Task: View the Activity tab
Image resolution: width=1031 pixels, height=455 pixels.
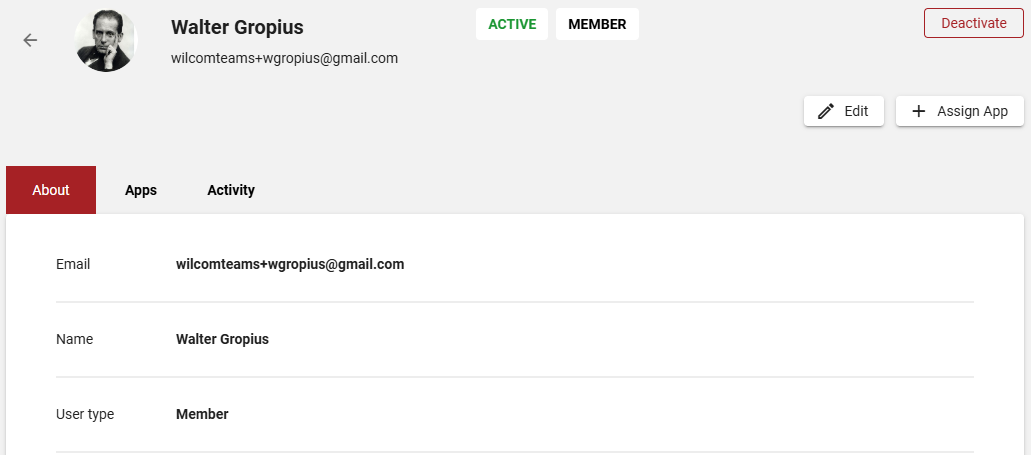Action: (231, 190)
